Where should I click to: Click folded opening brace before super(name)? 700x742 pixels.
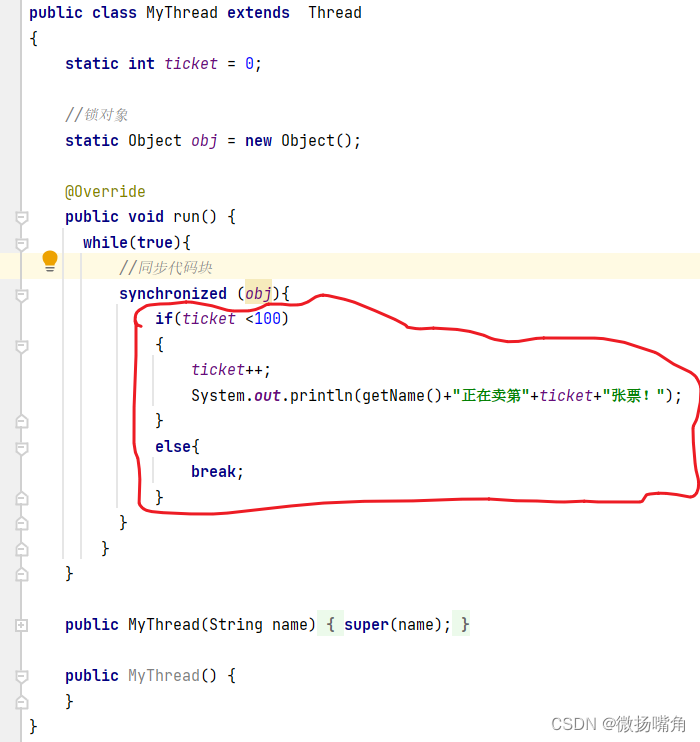click(330, 624)
